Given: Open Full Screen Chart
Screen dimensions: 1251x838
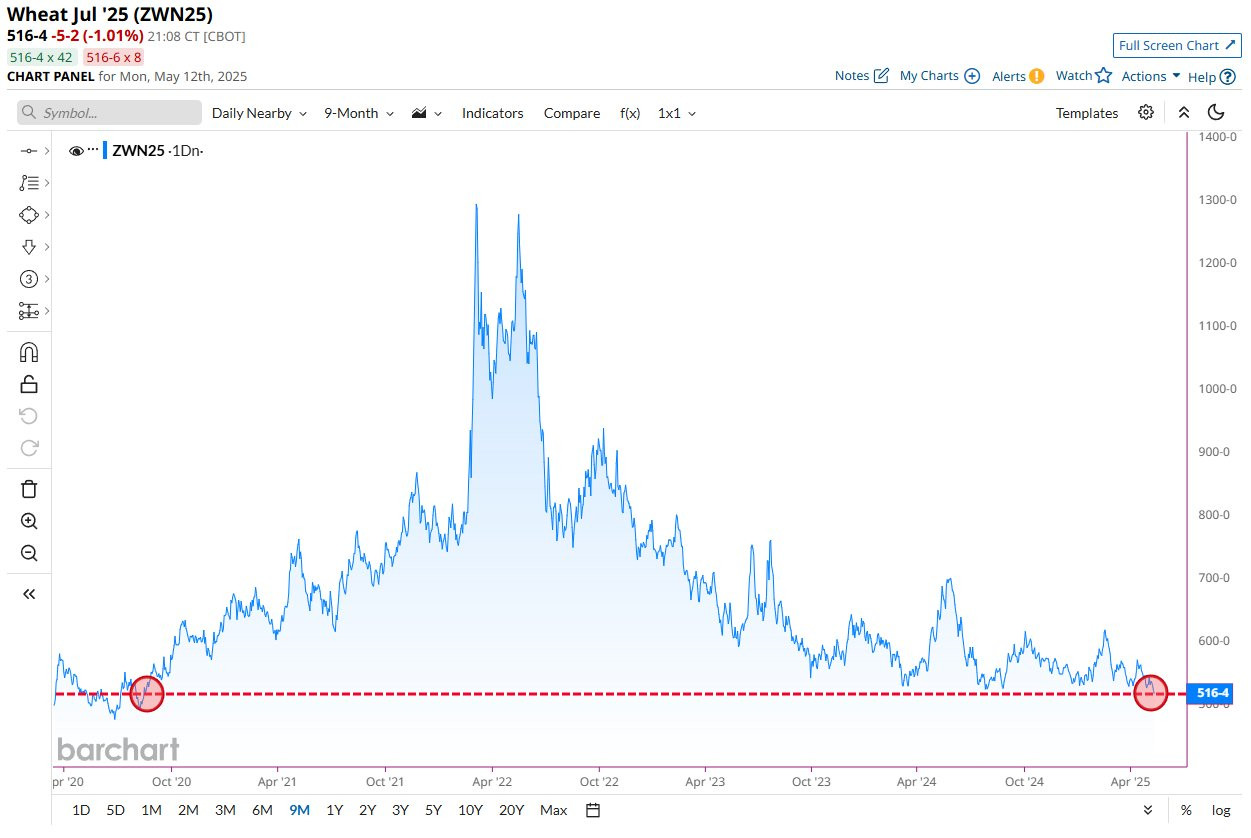Looking at the screenshot, I should [1177, 45].
